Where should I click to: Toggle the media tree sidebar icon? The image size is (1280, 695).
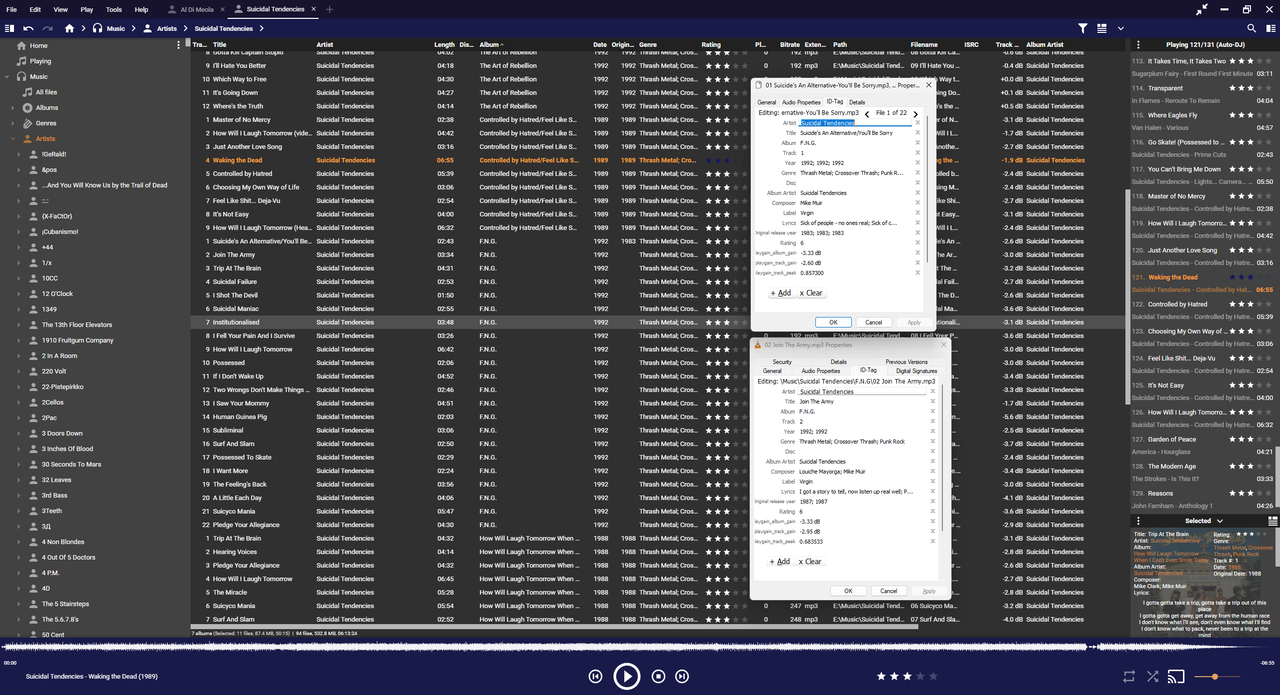click(8, 28)
